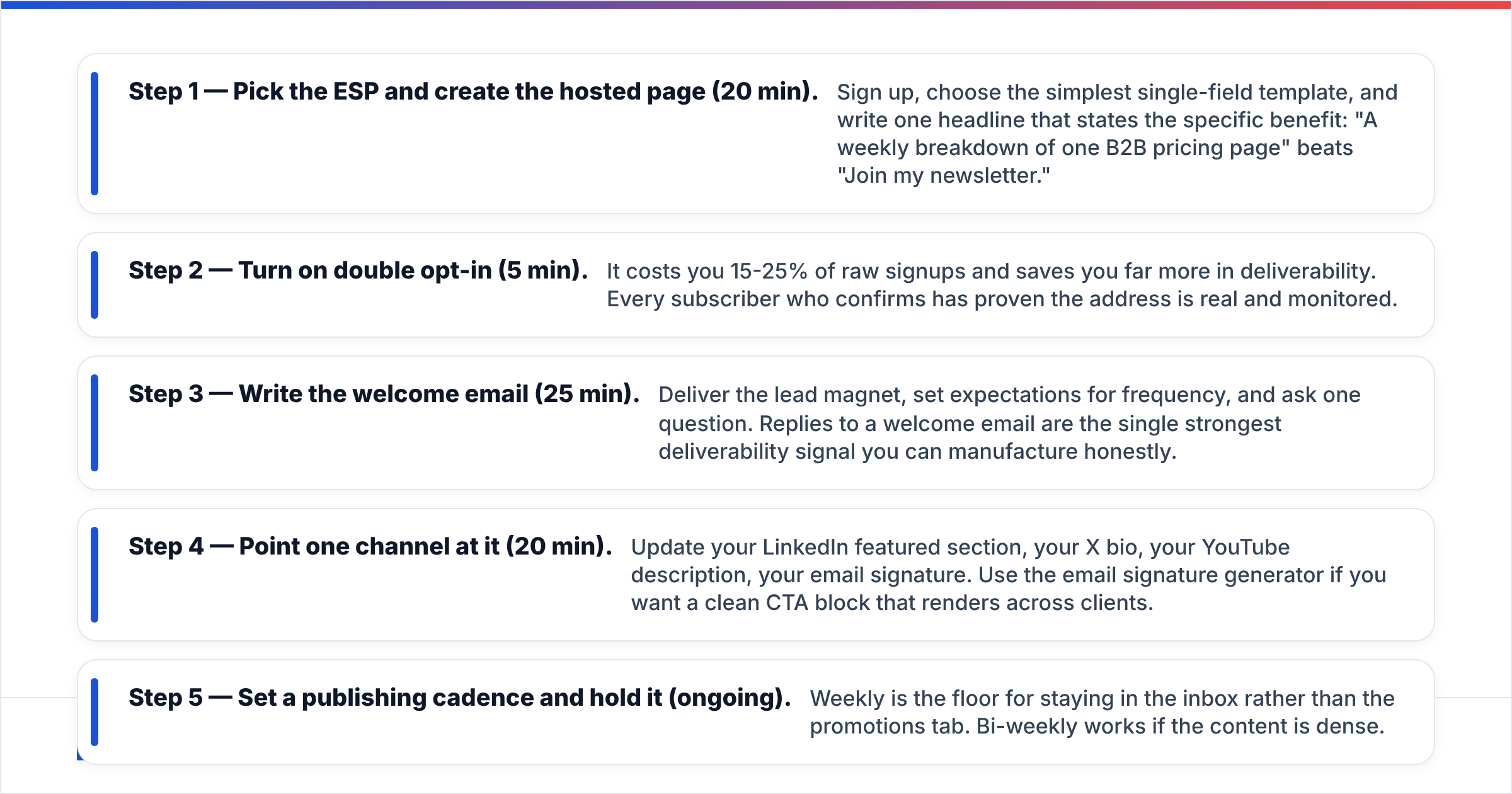Click the Step 2 subscriber confirms sentence
The height and width of the screenshot is (794, 1512).
coord(1002,299)
